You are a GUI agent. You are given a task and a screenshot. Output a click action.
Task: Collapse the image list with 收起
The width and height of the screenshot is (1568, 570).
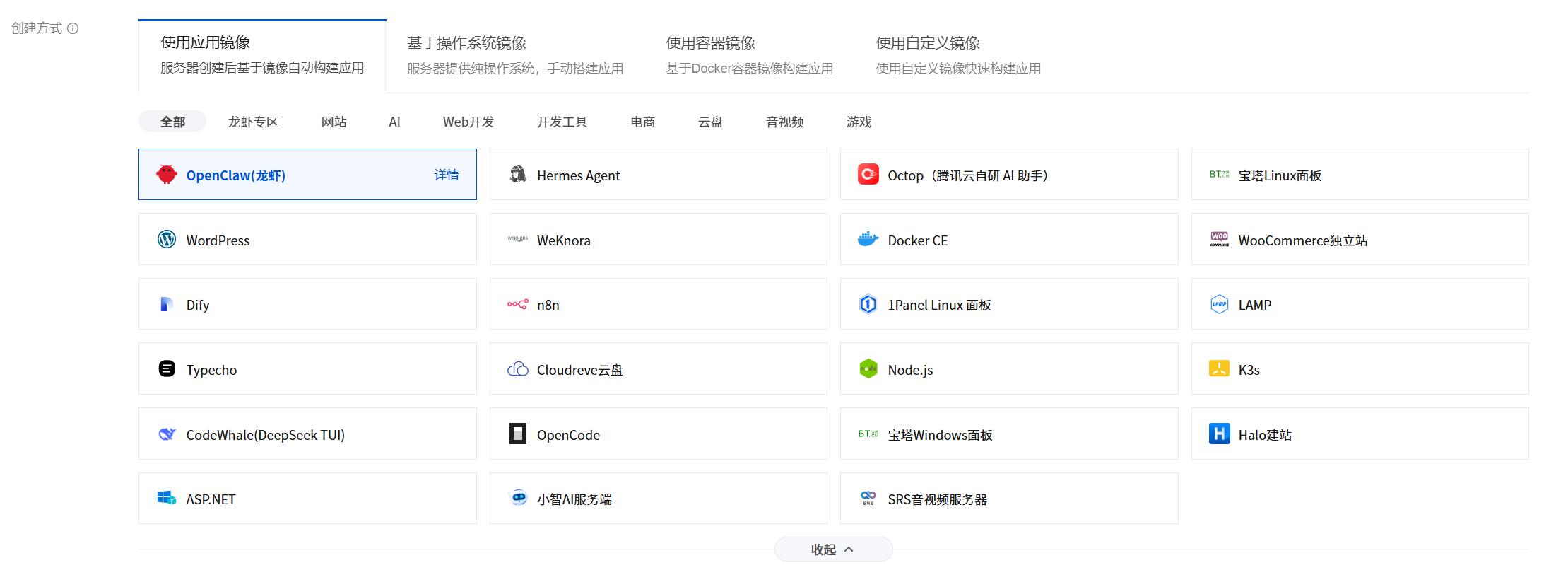click(833, 549)
